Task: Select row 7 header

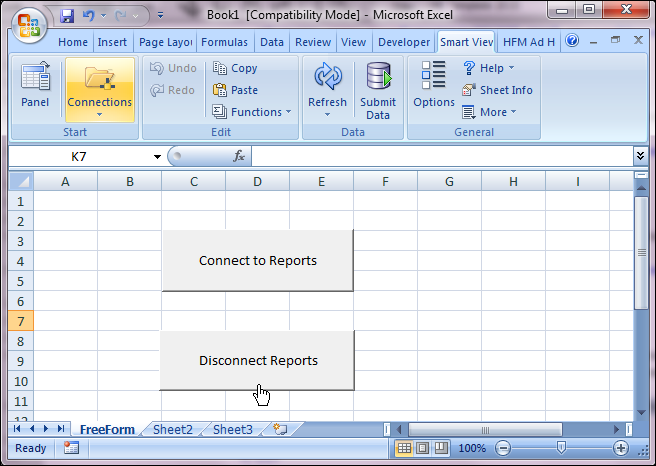Action: click(x=20, y=321)
